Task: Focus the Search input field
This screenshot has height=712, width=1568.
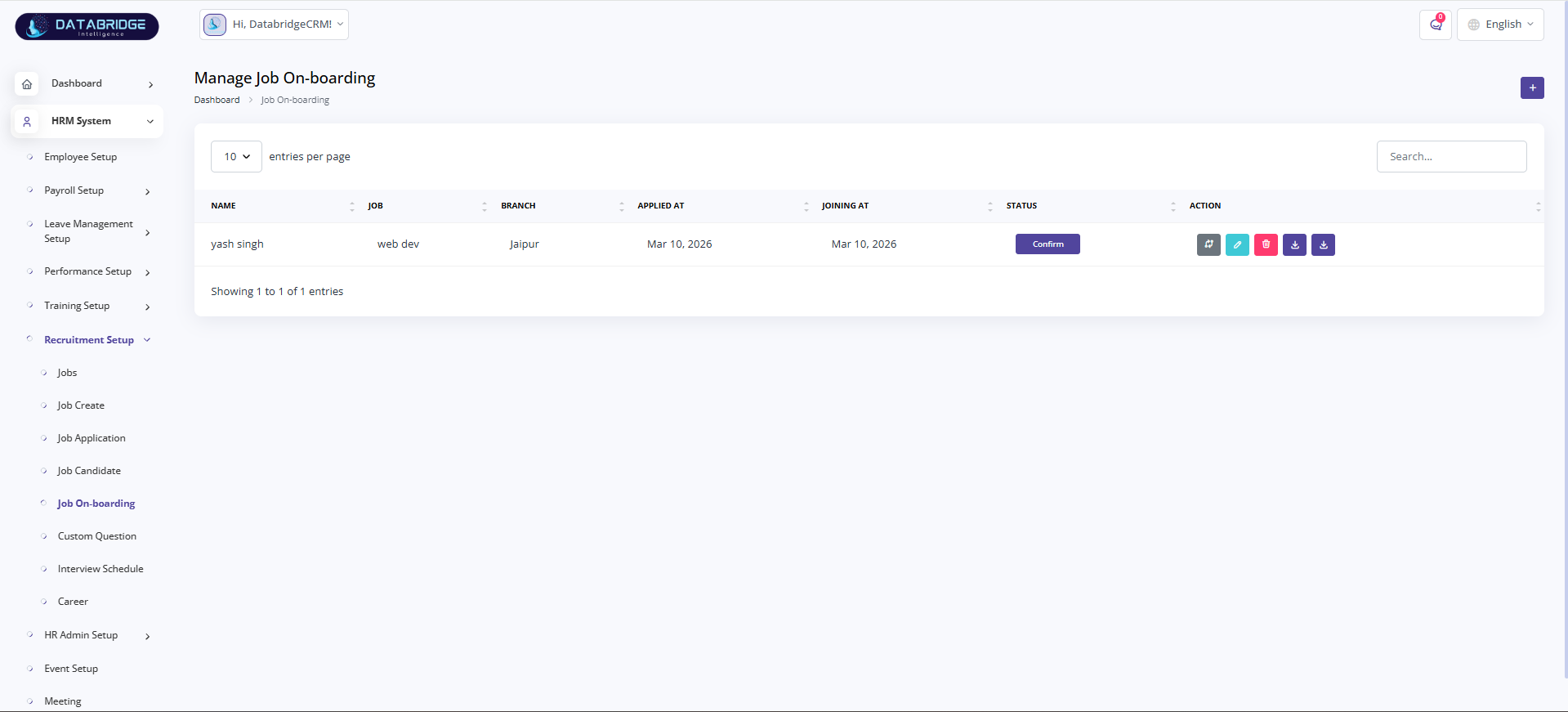Action: [1451, 156]
